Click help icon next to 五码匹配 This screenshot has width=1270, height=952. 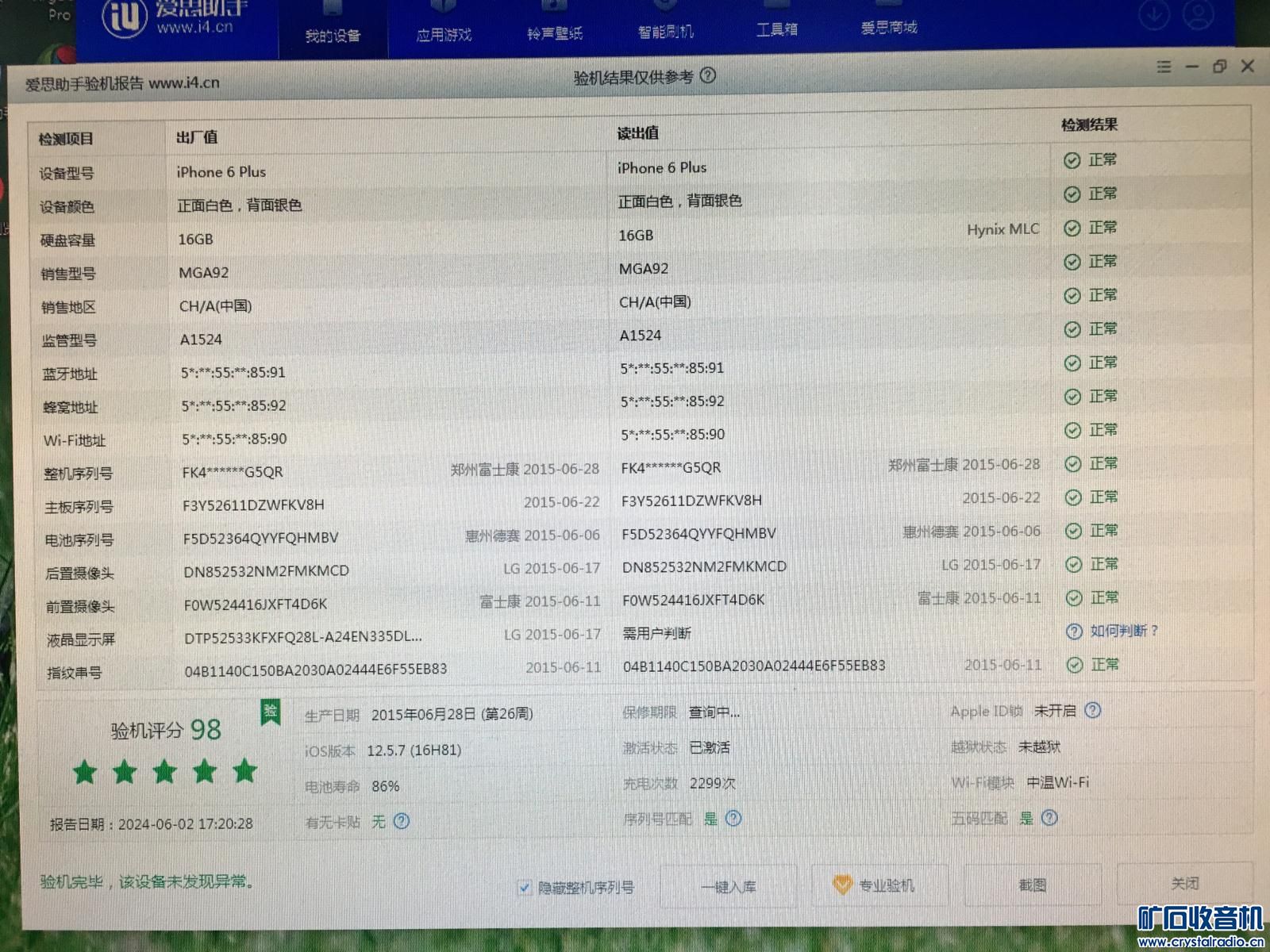1049,817
